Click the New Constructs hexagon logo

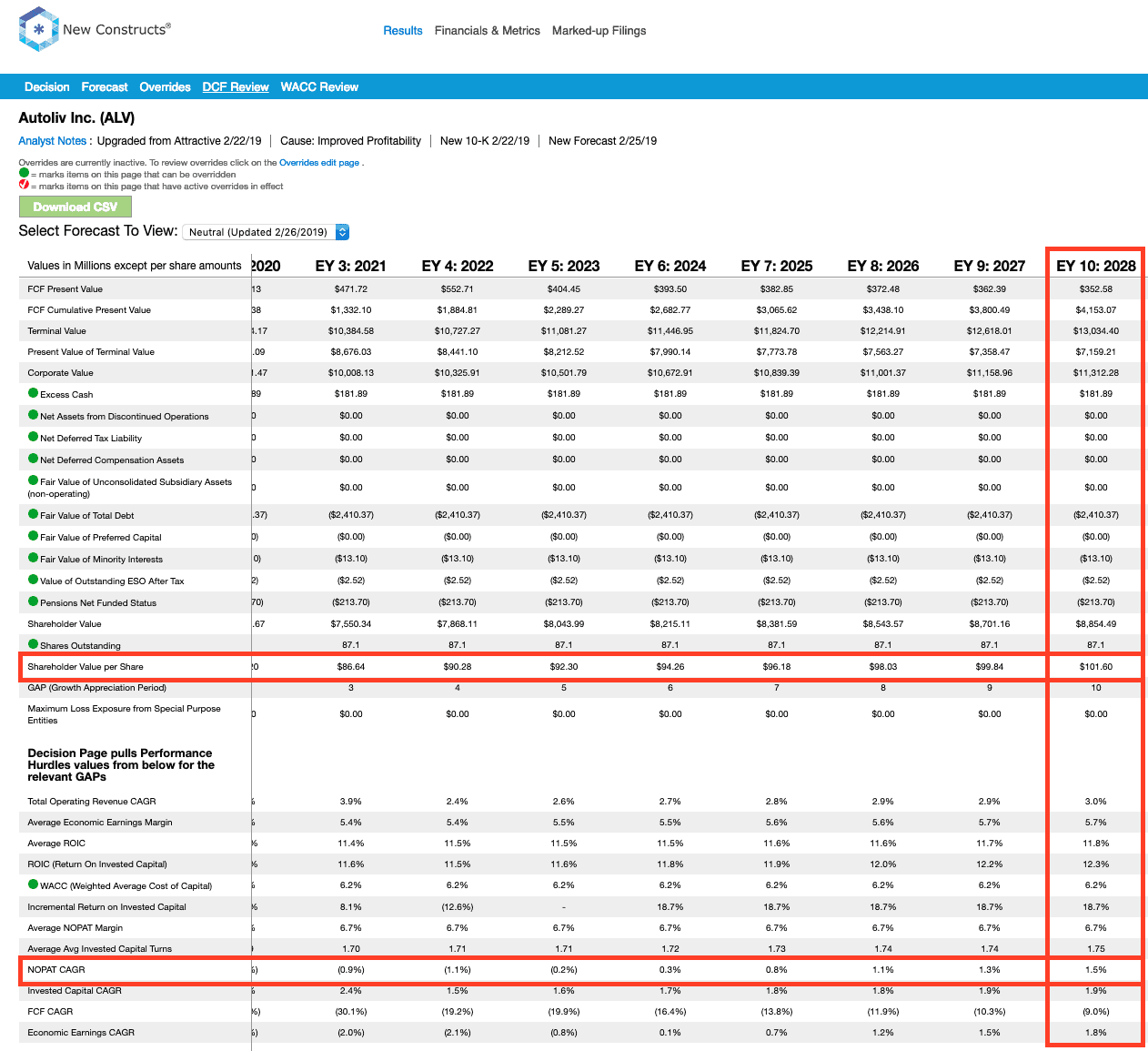38,29
